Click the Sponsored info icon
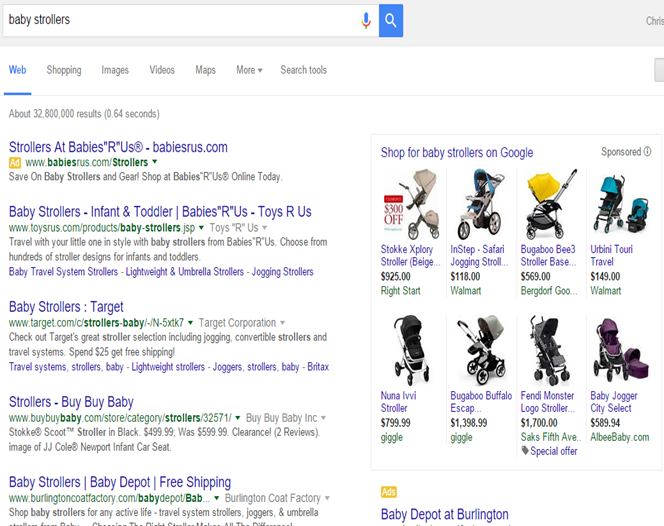 point(647,152)
